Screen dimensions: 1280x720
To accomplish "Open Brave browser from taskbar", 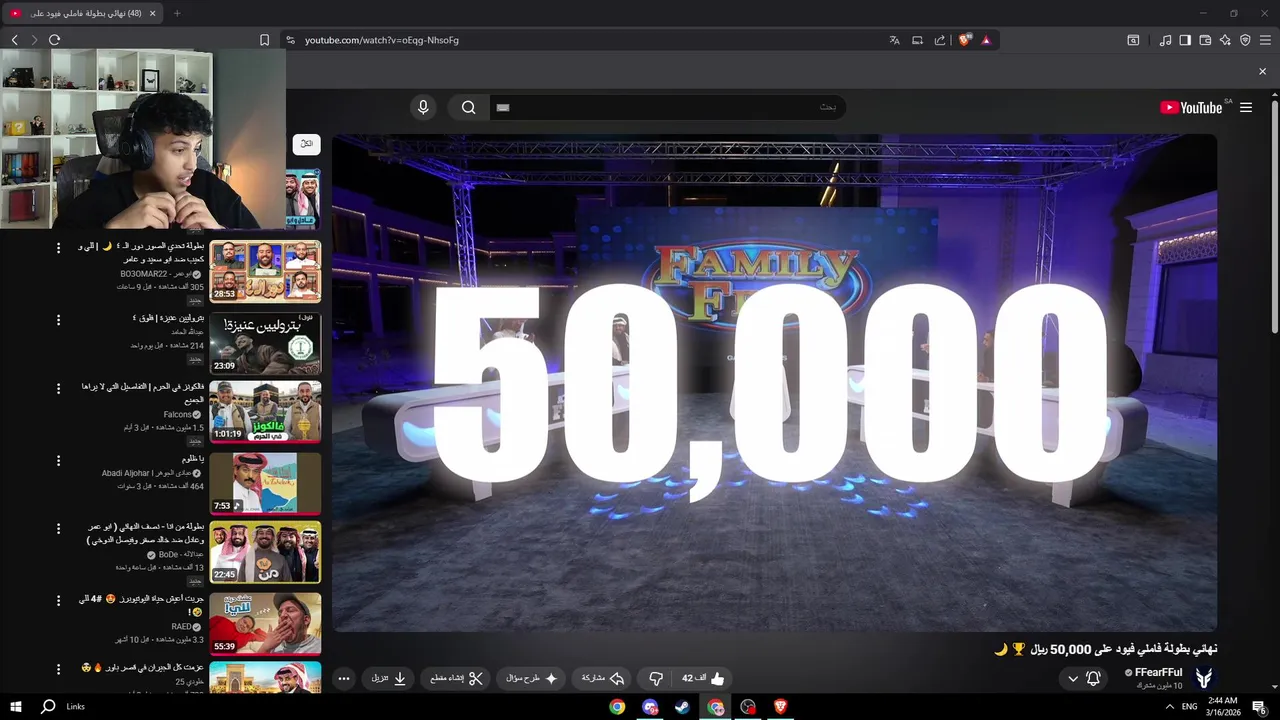I will point(780,706).
